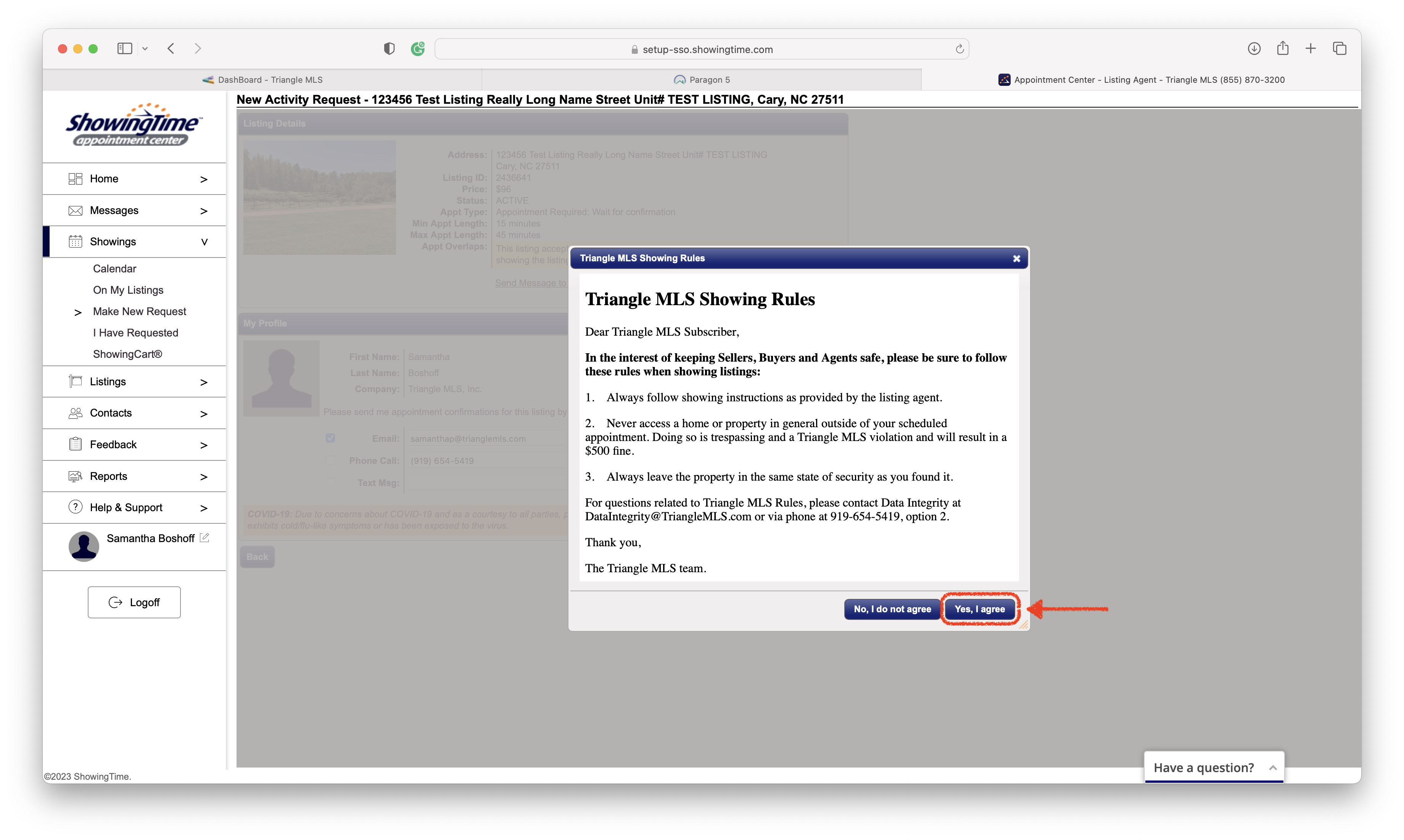
Task: Click the Phone Call field (919) 654-5419
Action: point(487,461)
